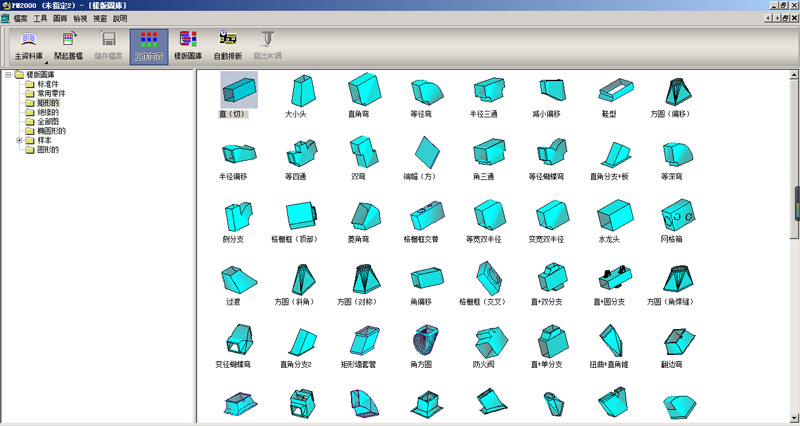The height and width of the screenshot is (426, 800).
Task: Choose the 直角弯 right-angle elbow icon
Action: [364, 89]
